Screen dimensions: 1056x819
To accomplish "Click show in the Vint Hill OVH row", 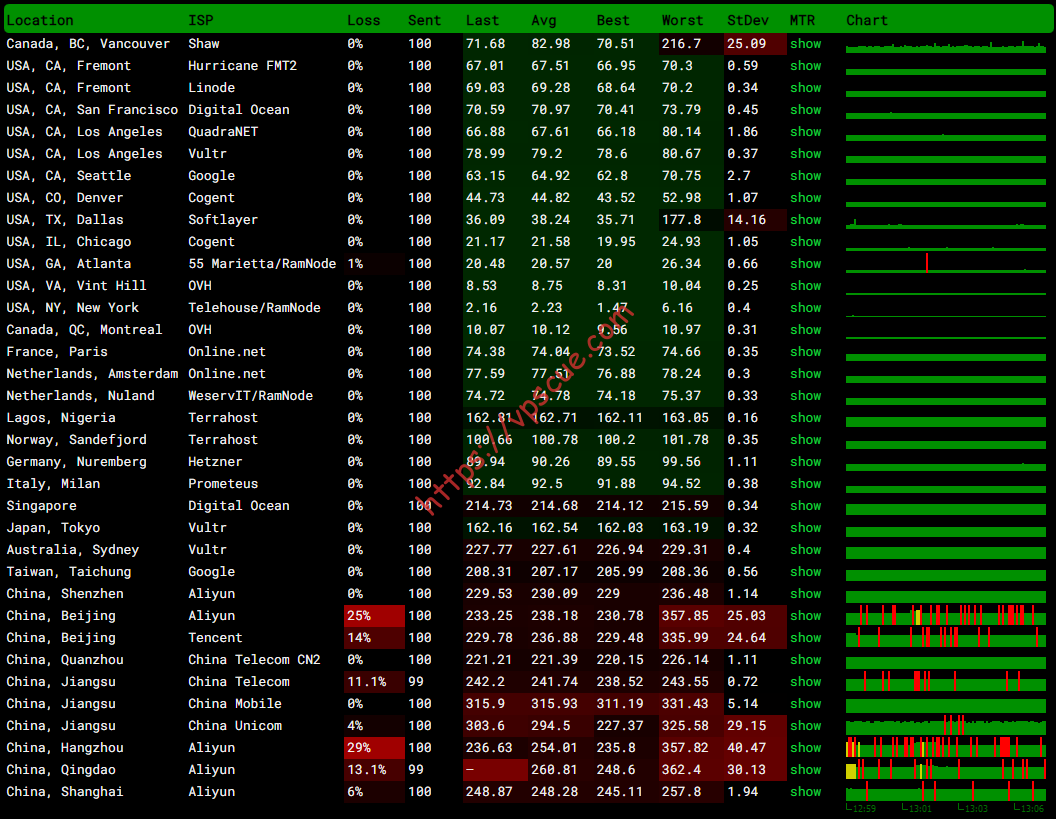I will pyautogui.click(x=805, y=286).
